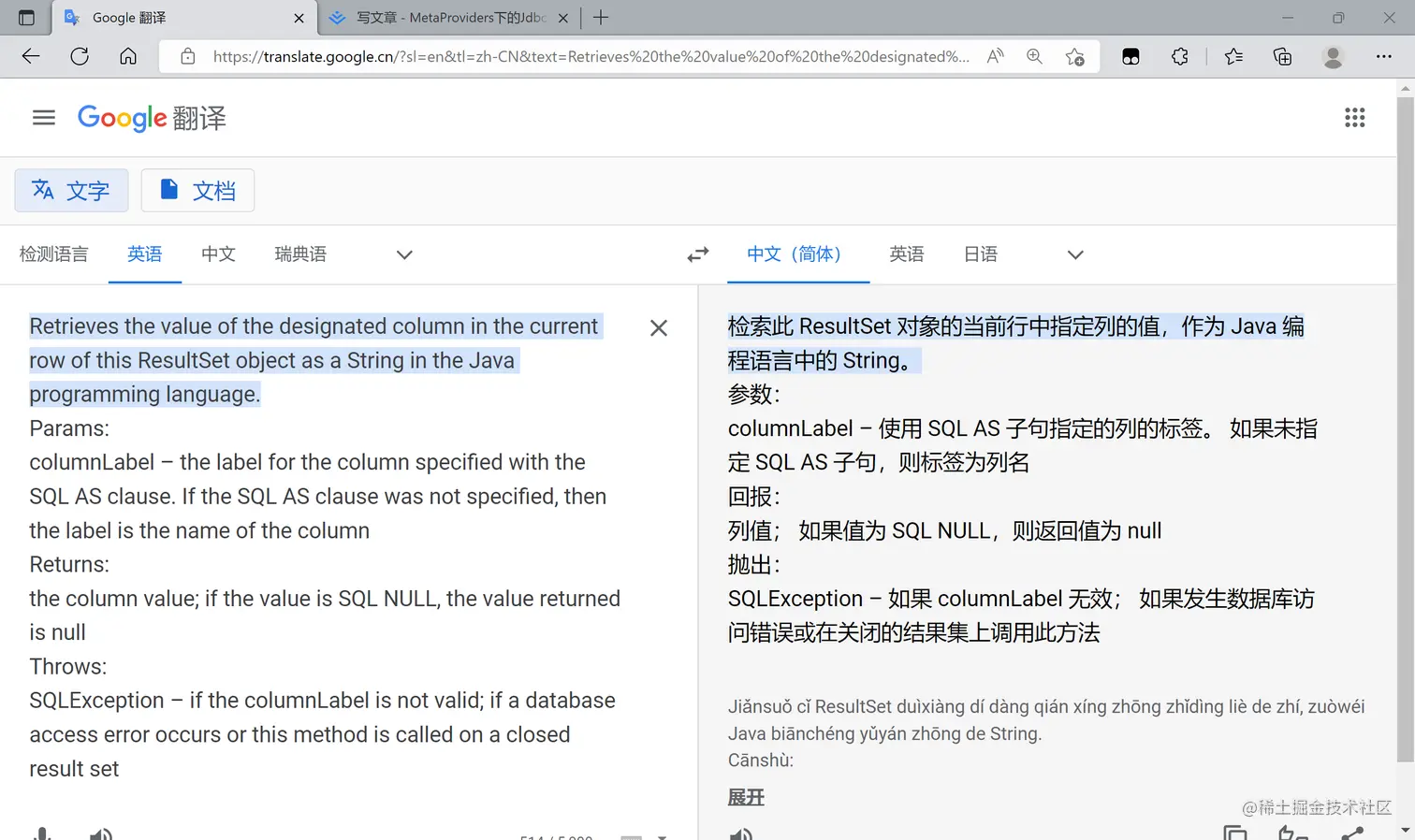Clear the source text with X
This screenshot has width=1415, height=840.
(659, 327)
